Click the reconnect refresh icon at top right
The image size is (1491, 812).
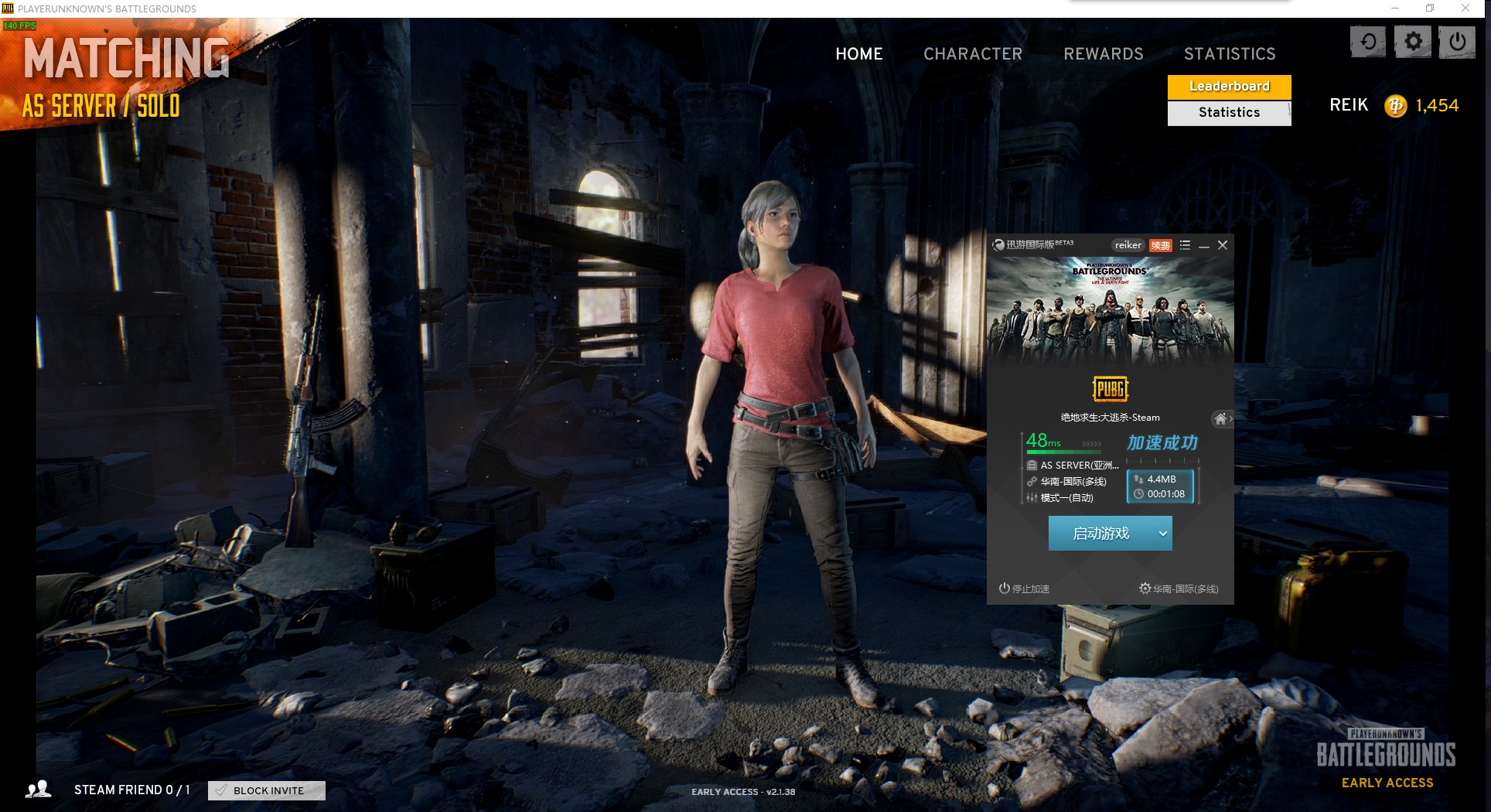point(1368,41)
